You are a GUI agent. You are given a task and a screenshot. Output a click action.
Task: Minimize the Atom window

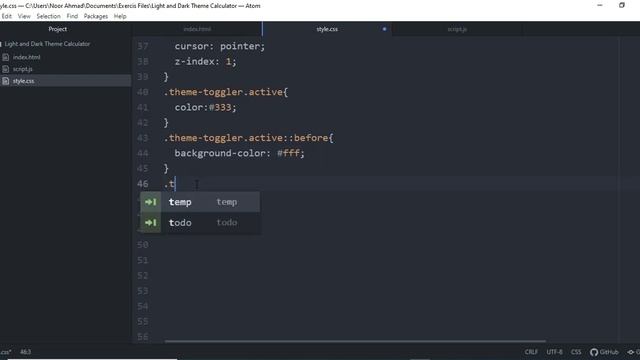(600, 5)
